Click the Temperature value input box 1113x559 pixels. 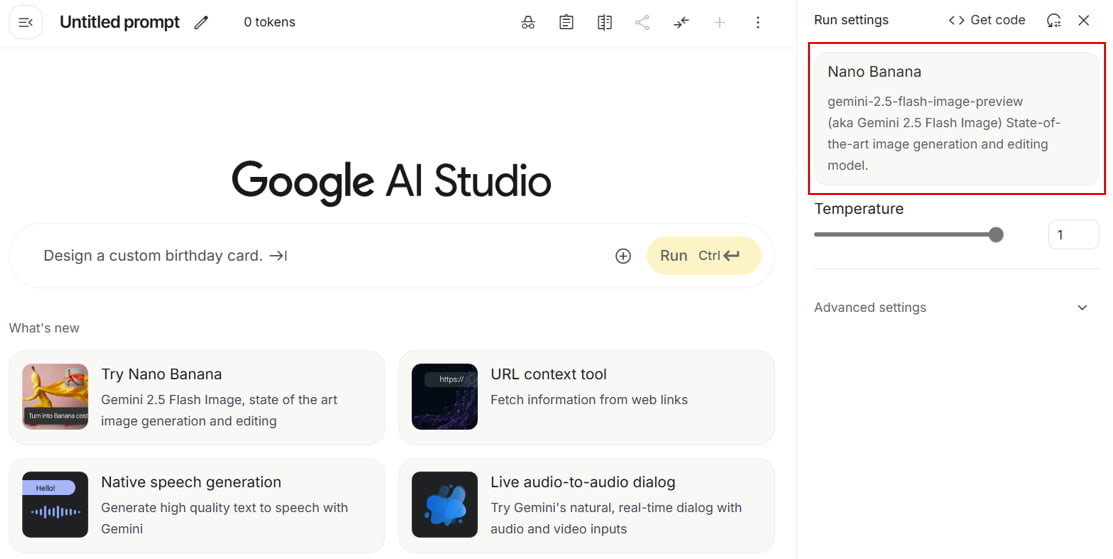pos(1072,235)
